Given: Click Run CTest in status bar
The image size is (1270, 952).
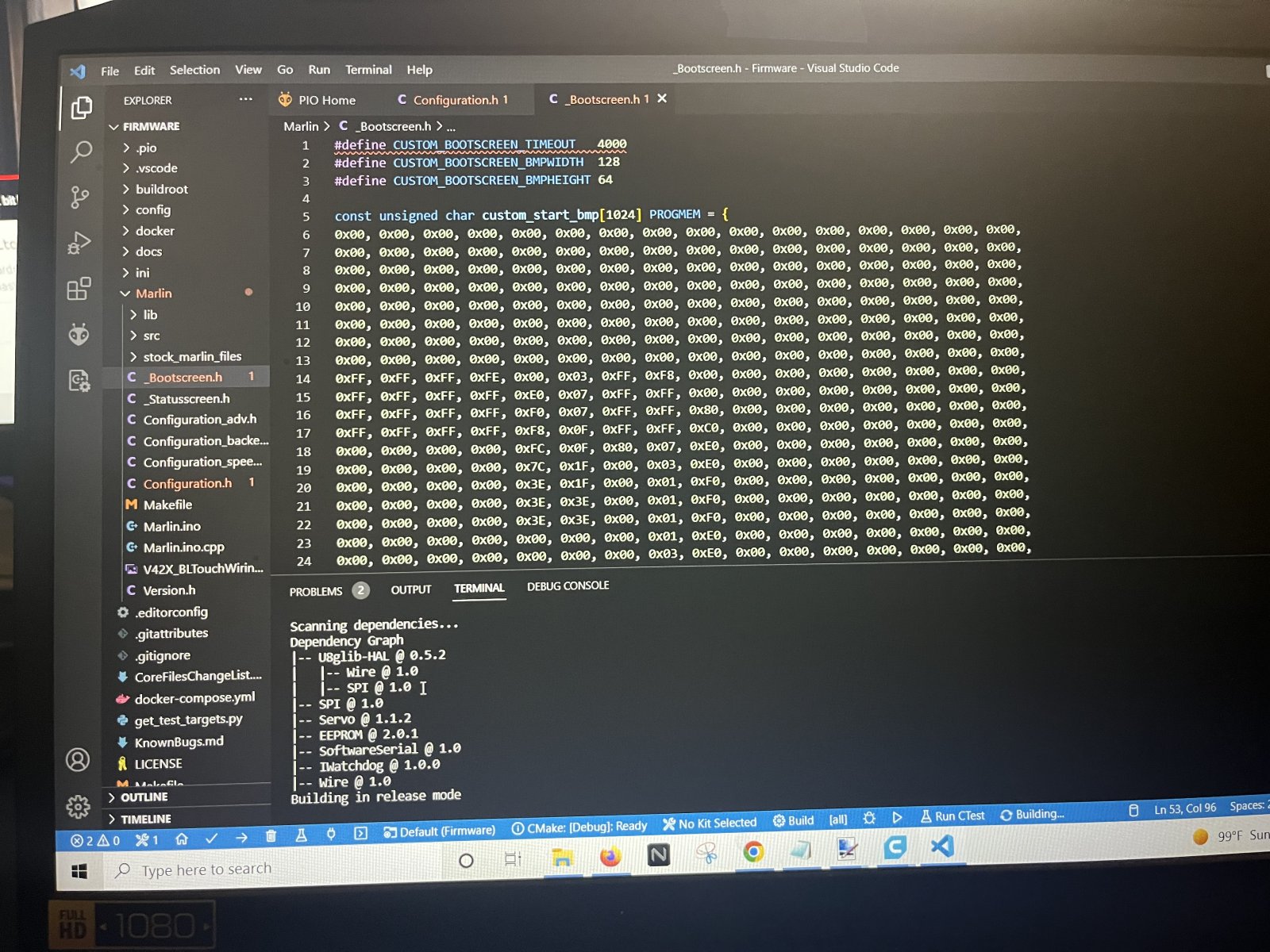Looking at the screenshot, I should coord(952,816).
